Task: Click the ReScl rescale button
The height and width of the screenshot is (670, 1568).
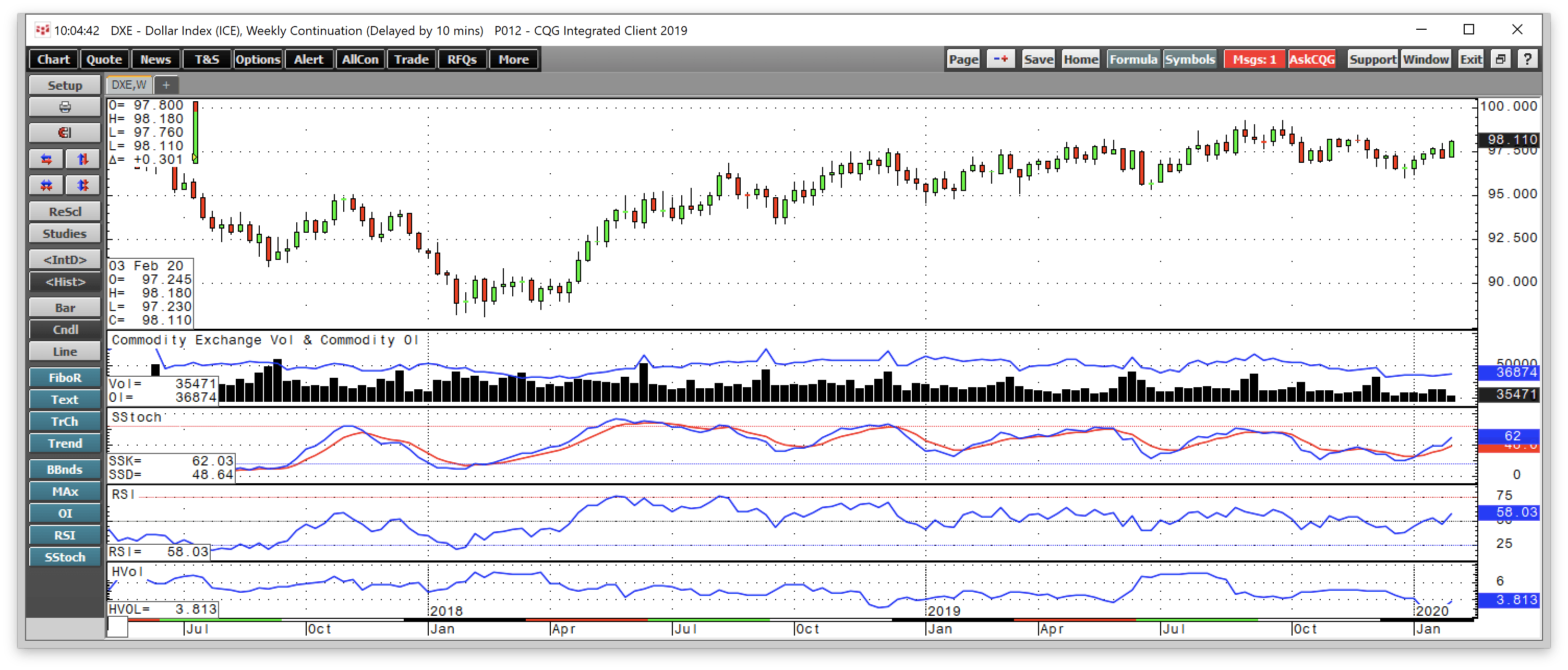Action: click(65, 211)
